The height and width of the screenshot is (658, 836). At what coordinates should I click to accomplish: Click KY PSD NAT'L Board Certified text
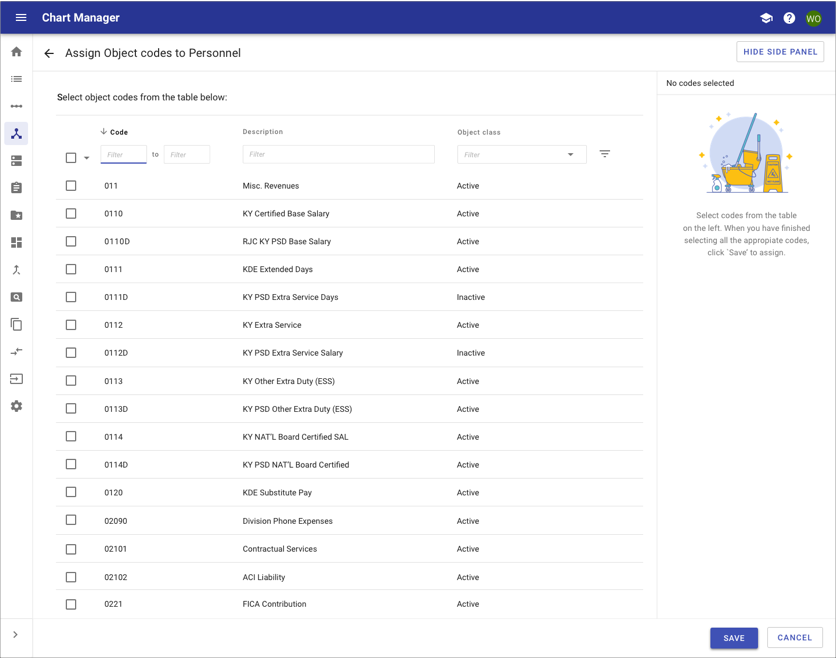click(x=296, y=464)
